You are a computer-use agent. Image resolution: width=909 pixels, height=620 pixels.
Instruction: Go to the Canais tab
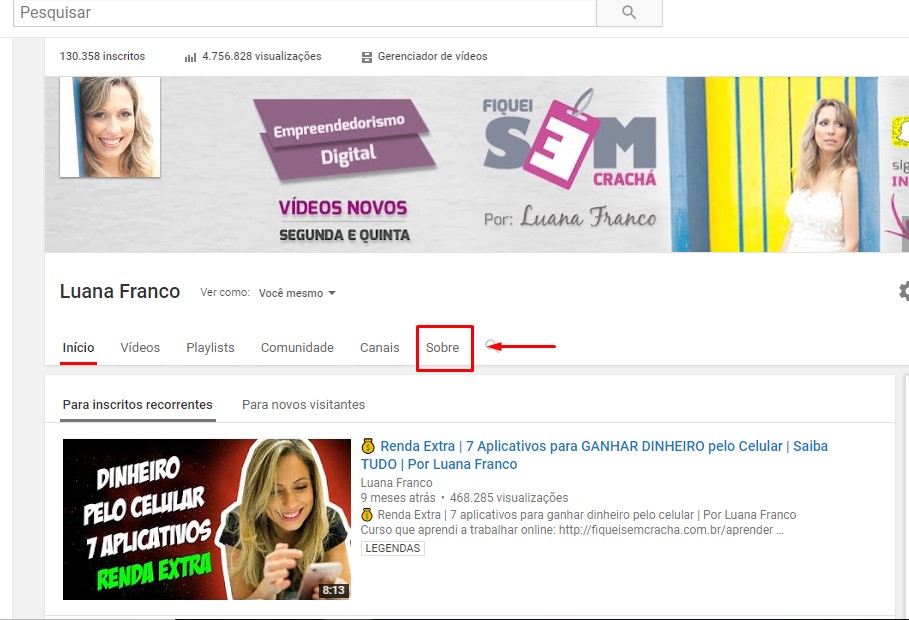(x=380, y=347)
